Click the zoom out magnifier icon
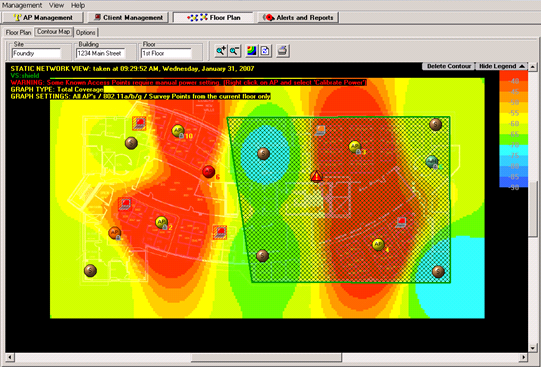This screenshot has height=367, width=541. tap(235, 51)
